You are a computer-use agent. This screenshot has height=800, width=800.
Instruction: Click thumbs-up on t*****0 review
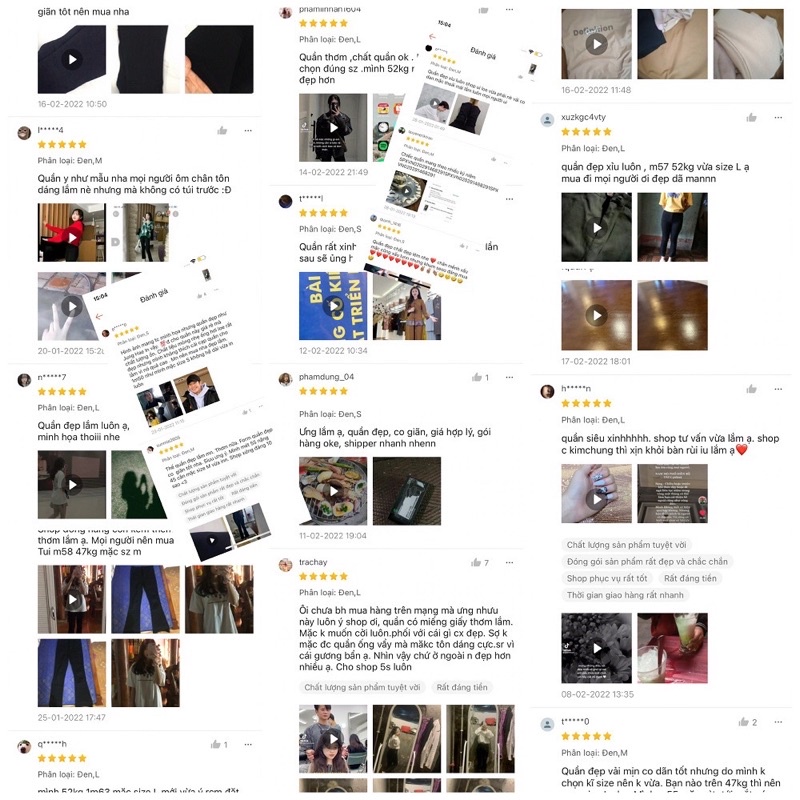point(743,721)
